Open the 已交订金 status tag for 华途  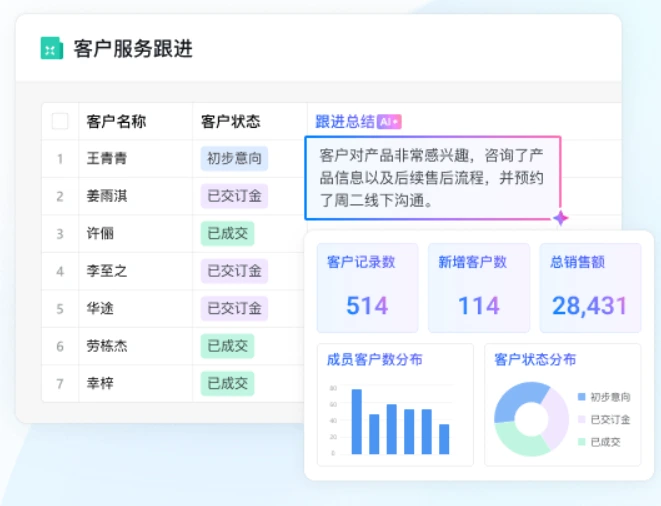click(234, 309)
